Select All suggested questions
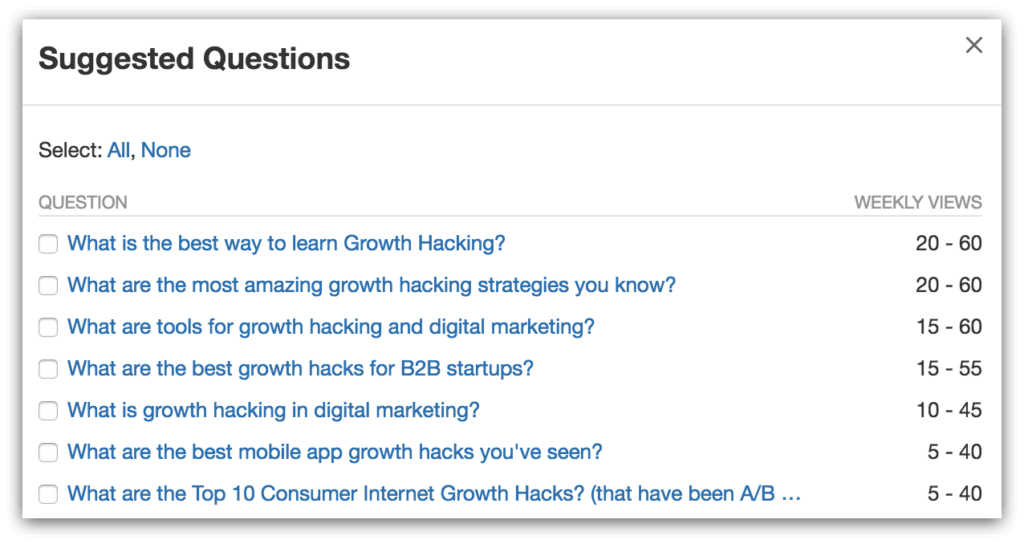 118,150
